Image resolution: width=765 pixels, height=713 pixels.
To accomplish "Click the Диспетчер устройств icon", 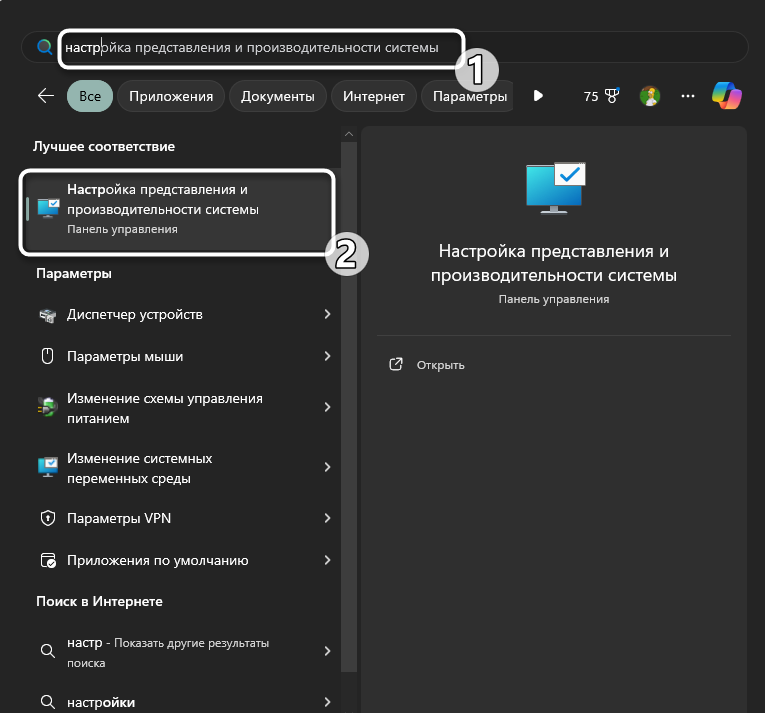I will [48, 315].
